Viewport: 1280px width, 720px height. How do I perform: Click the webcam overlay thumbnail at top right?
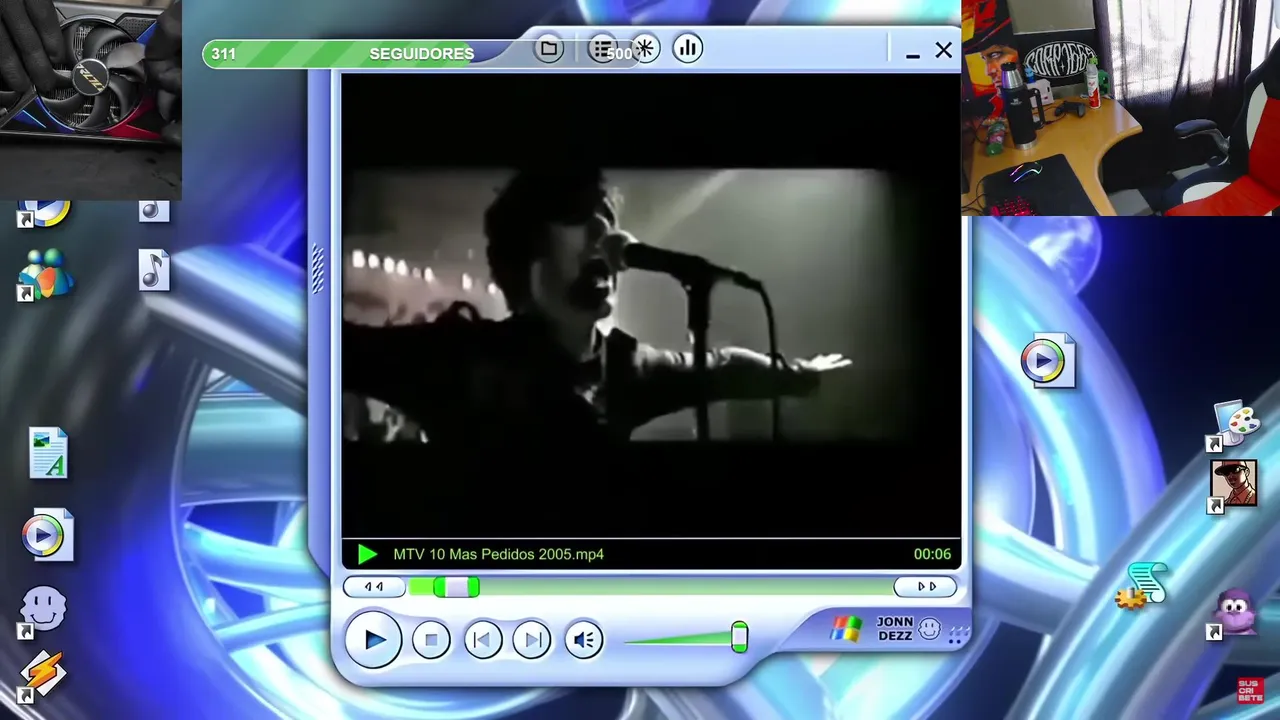point(1120,107)
